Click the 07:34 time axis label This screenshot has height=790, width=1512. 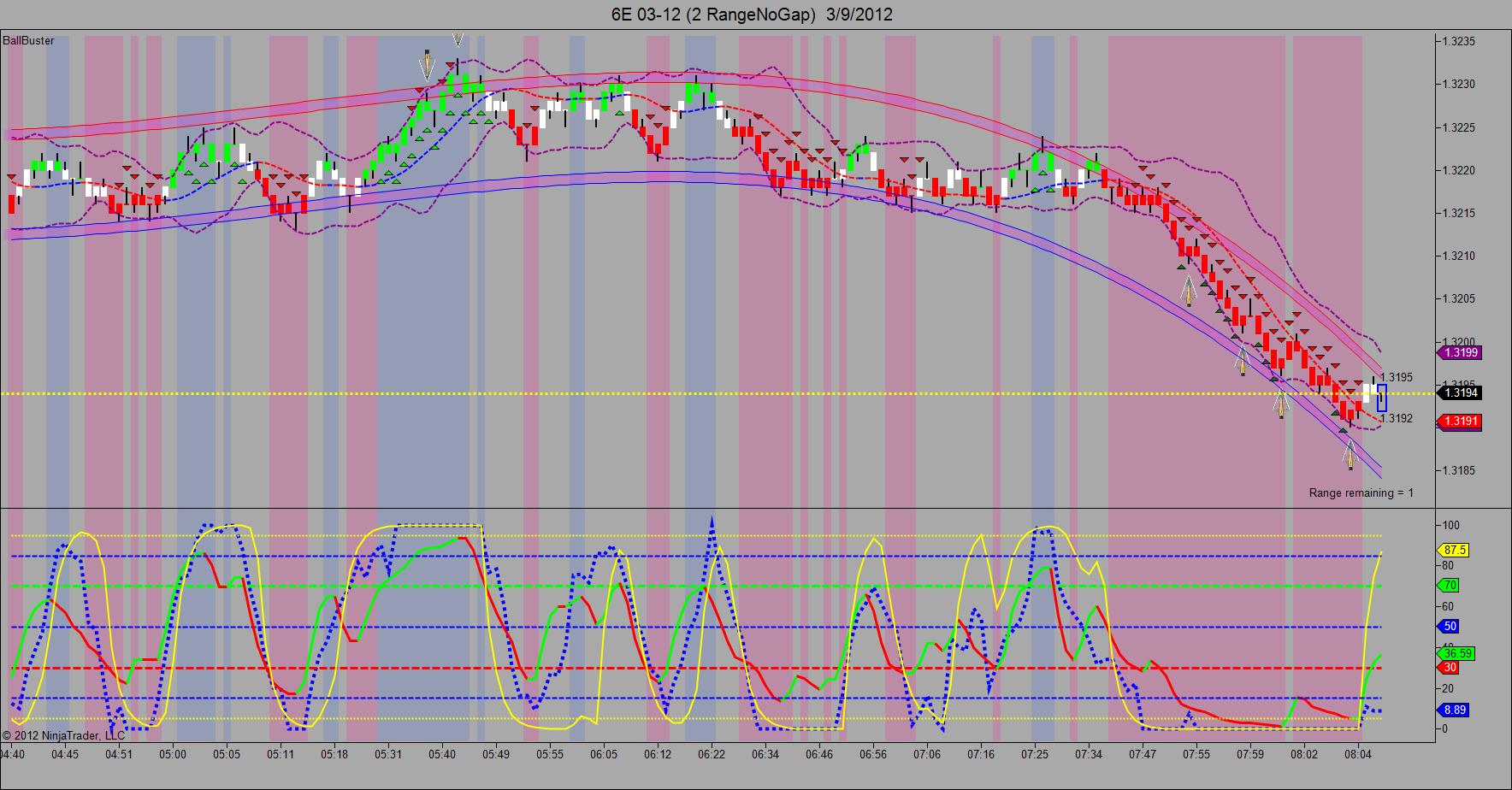tap(1089, 754)
